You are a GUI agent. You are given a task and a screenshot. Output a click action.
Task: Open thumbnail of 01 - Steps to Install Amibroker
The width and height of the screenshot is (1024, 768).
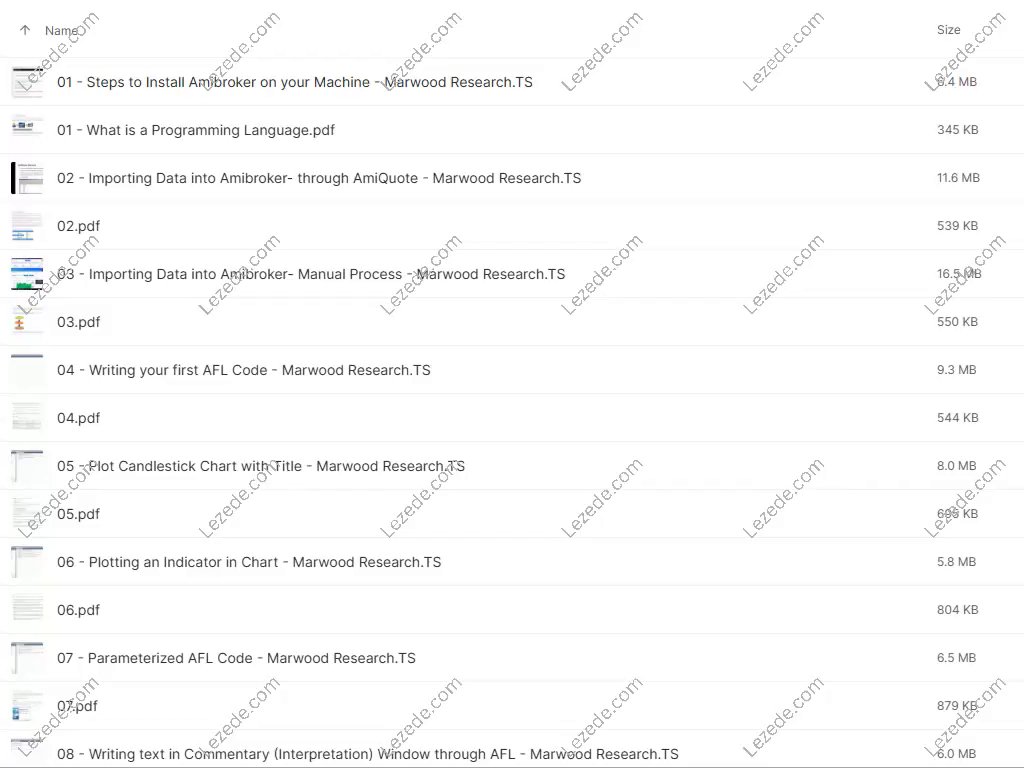pyautogui.click(x=27, y=82)
